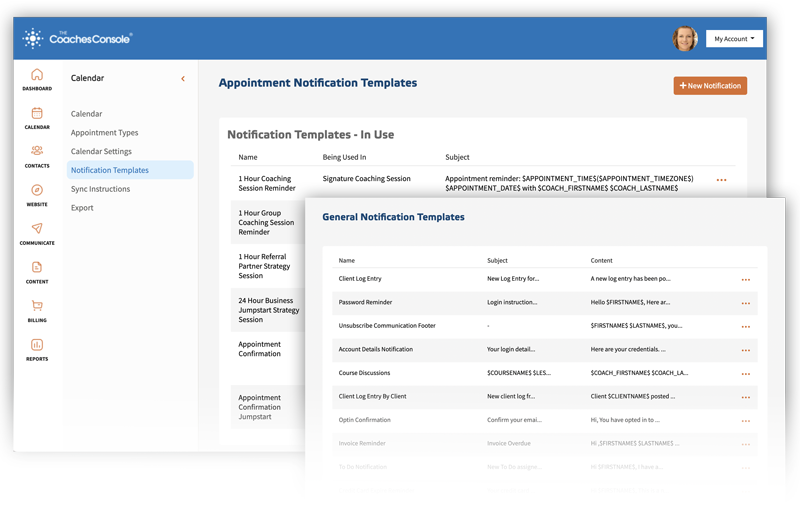Open options menu for Client Log Entry row

coord(746,280)
